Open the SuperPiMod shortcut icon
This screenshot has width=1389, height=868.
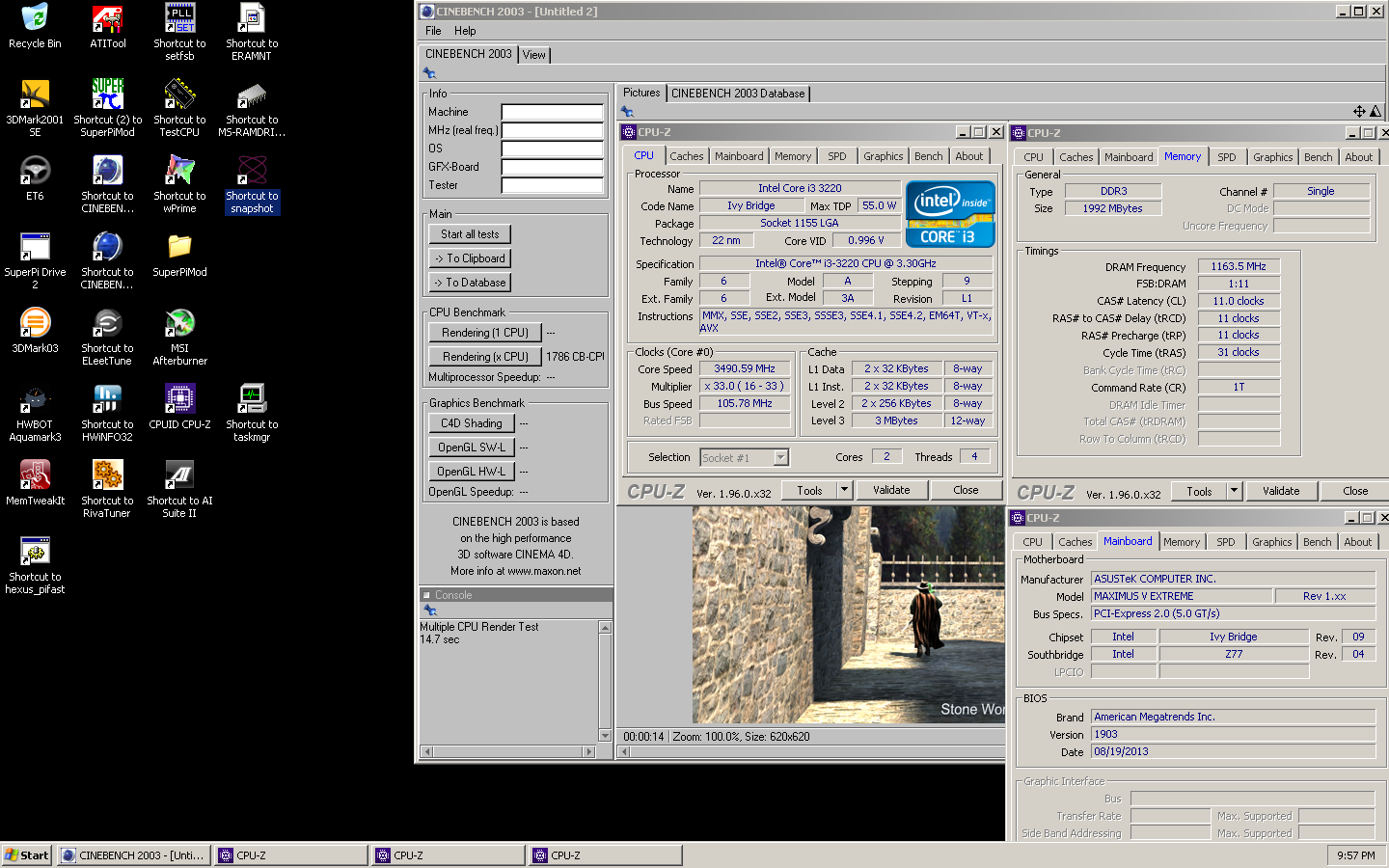107,108
